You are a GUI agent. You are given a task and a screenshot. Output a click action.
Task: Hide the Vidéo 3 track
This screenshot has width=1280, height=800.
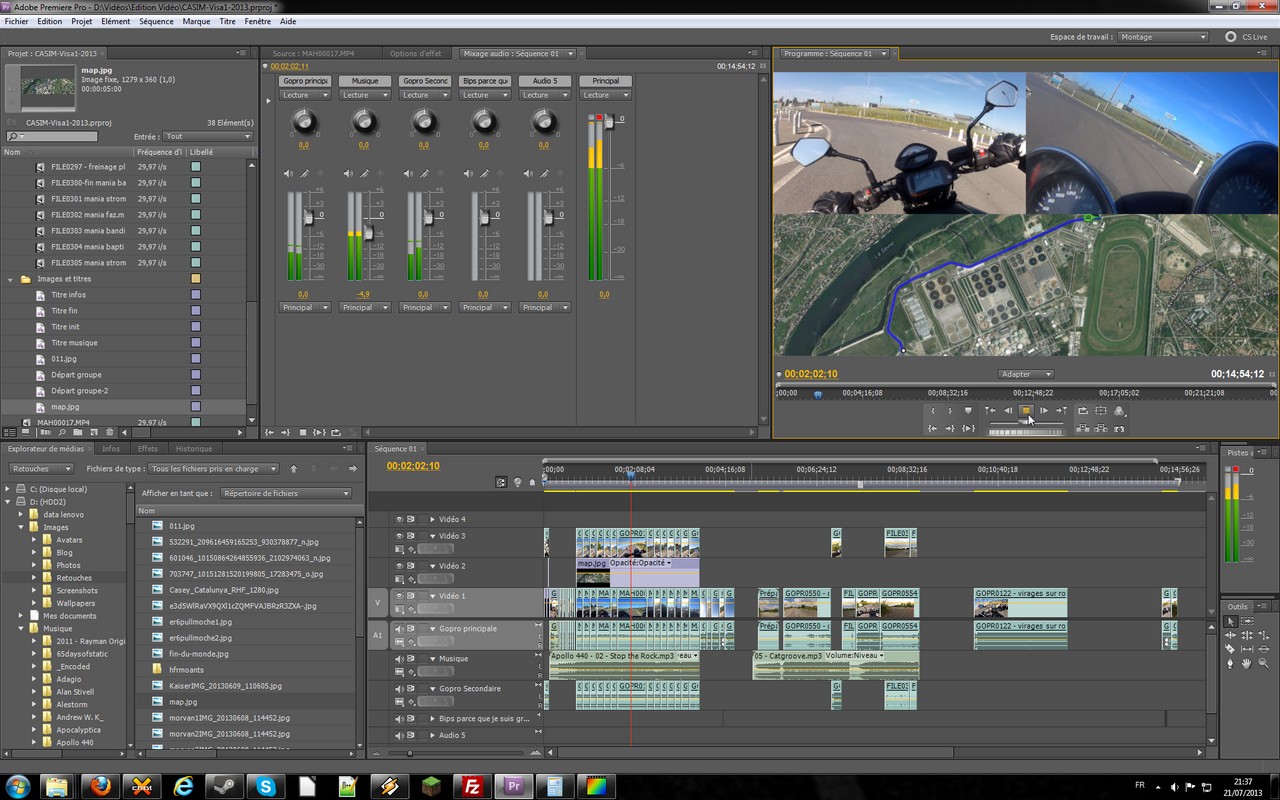point(399,536)
